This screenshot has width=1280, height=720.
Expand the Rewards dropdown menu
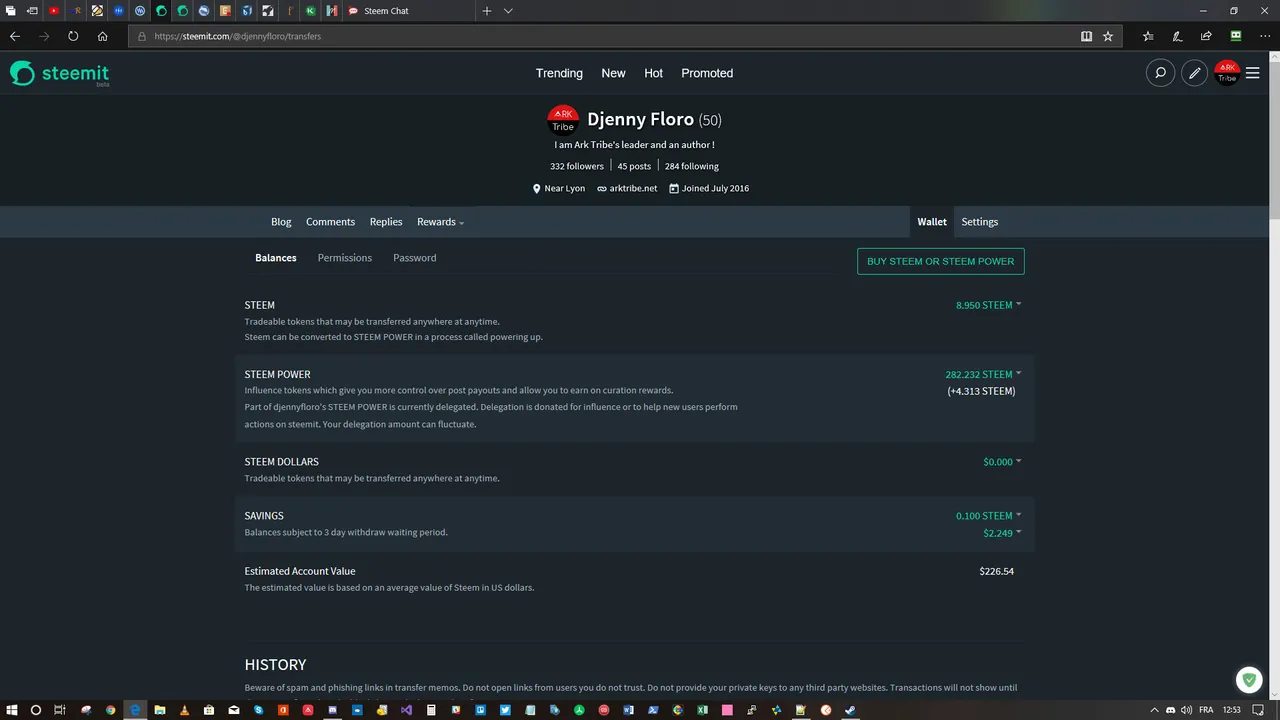click(x=441, y=222)
